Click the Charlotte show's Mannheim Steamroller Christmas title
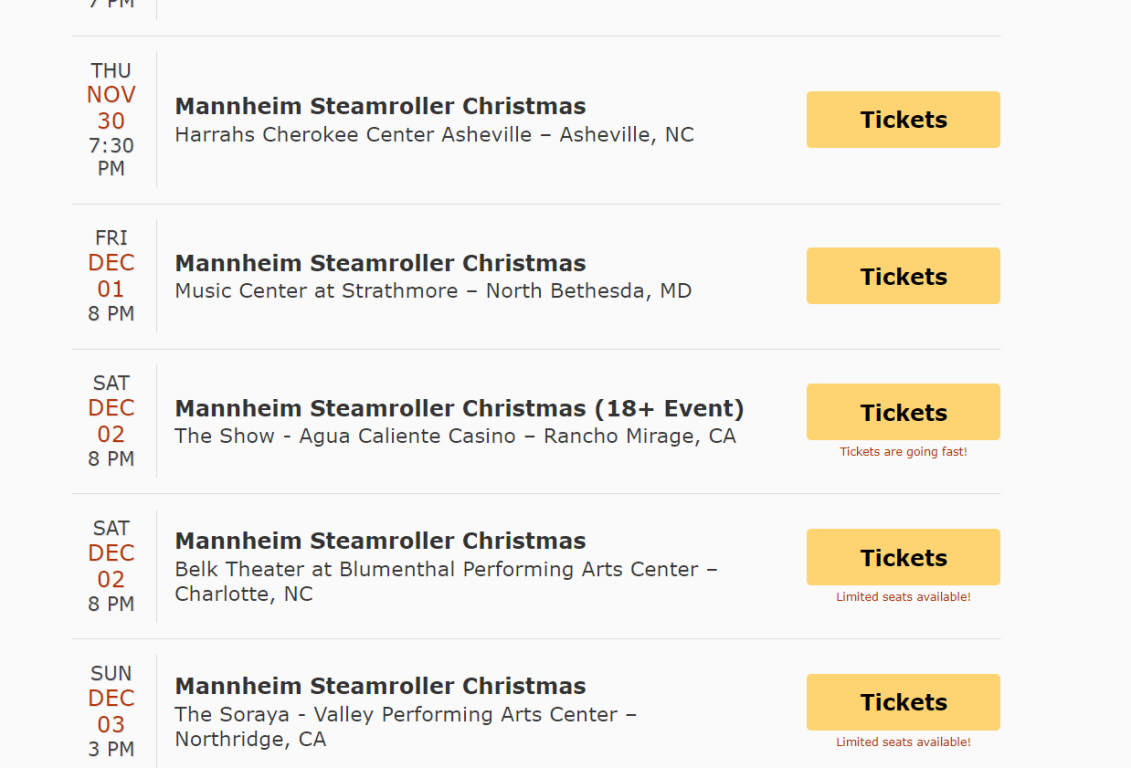Image resolution: width=1131 pixels, height=768 pixels. 380,541
